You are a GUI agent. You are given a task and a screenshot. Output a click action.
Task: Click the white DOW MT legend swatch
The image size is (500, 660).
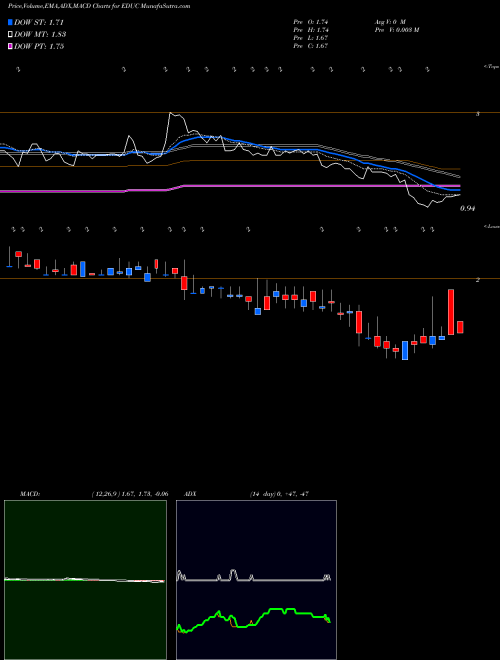[11, 34]
